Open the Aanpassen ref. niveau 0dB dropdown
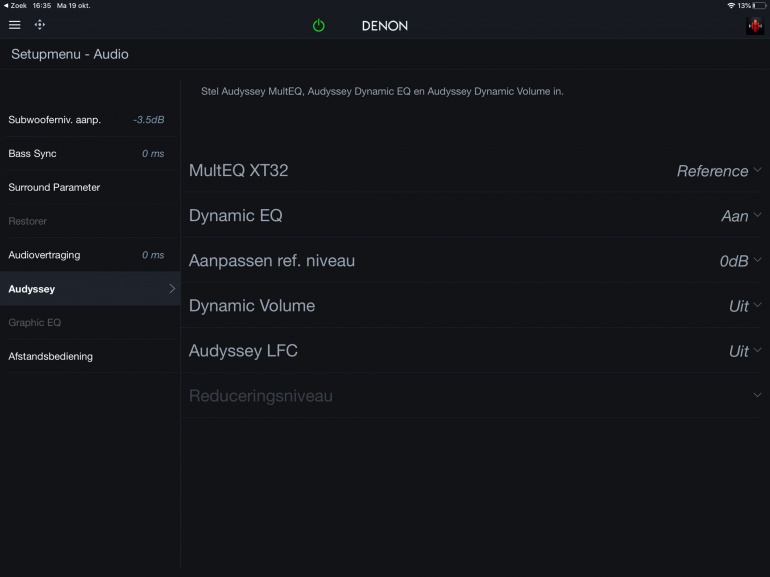This screenshot has height=577, width=770. tap(739, 261)
